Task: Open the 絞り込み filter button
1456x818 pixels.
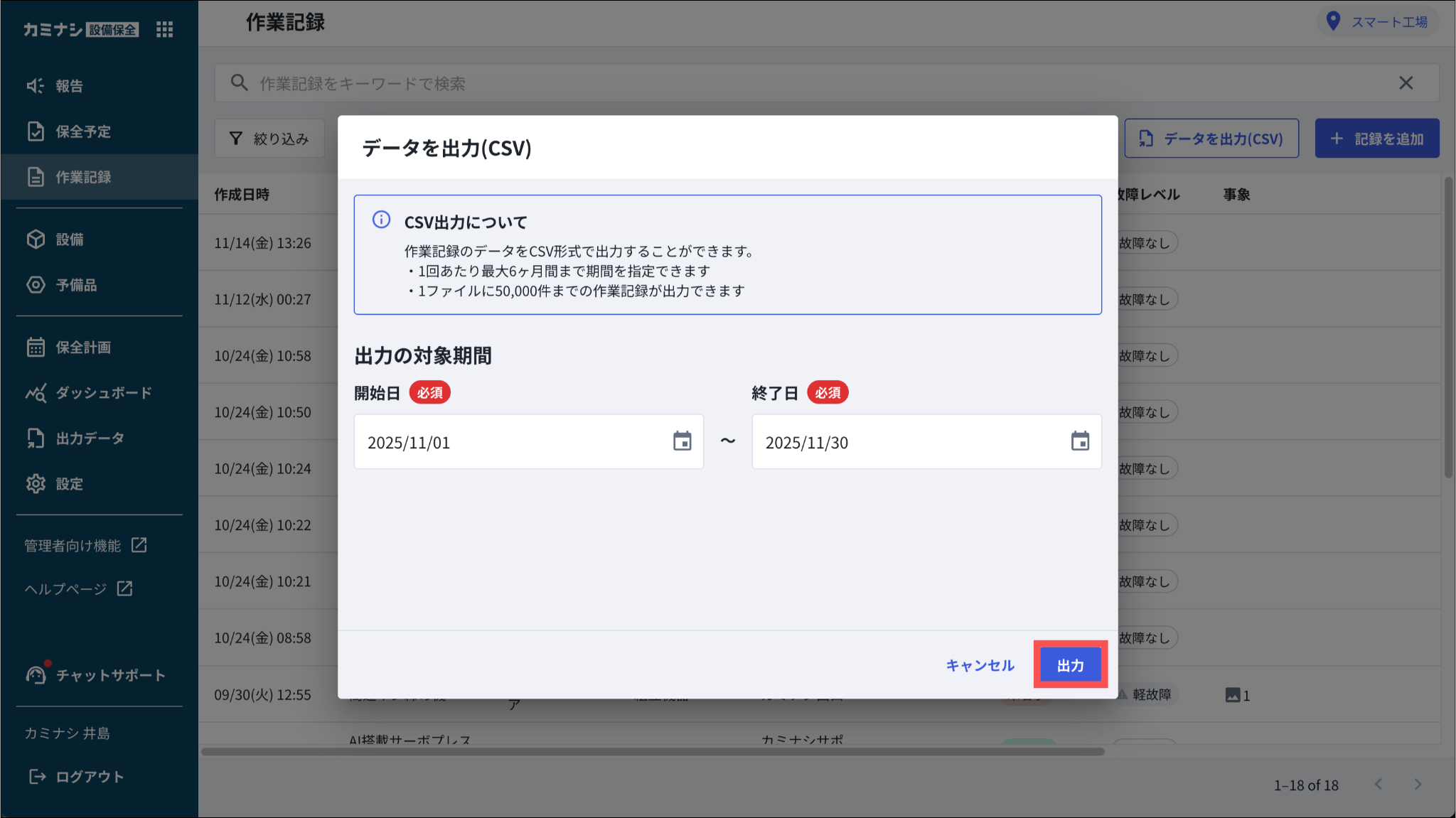Action: tap(269, 139)
